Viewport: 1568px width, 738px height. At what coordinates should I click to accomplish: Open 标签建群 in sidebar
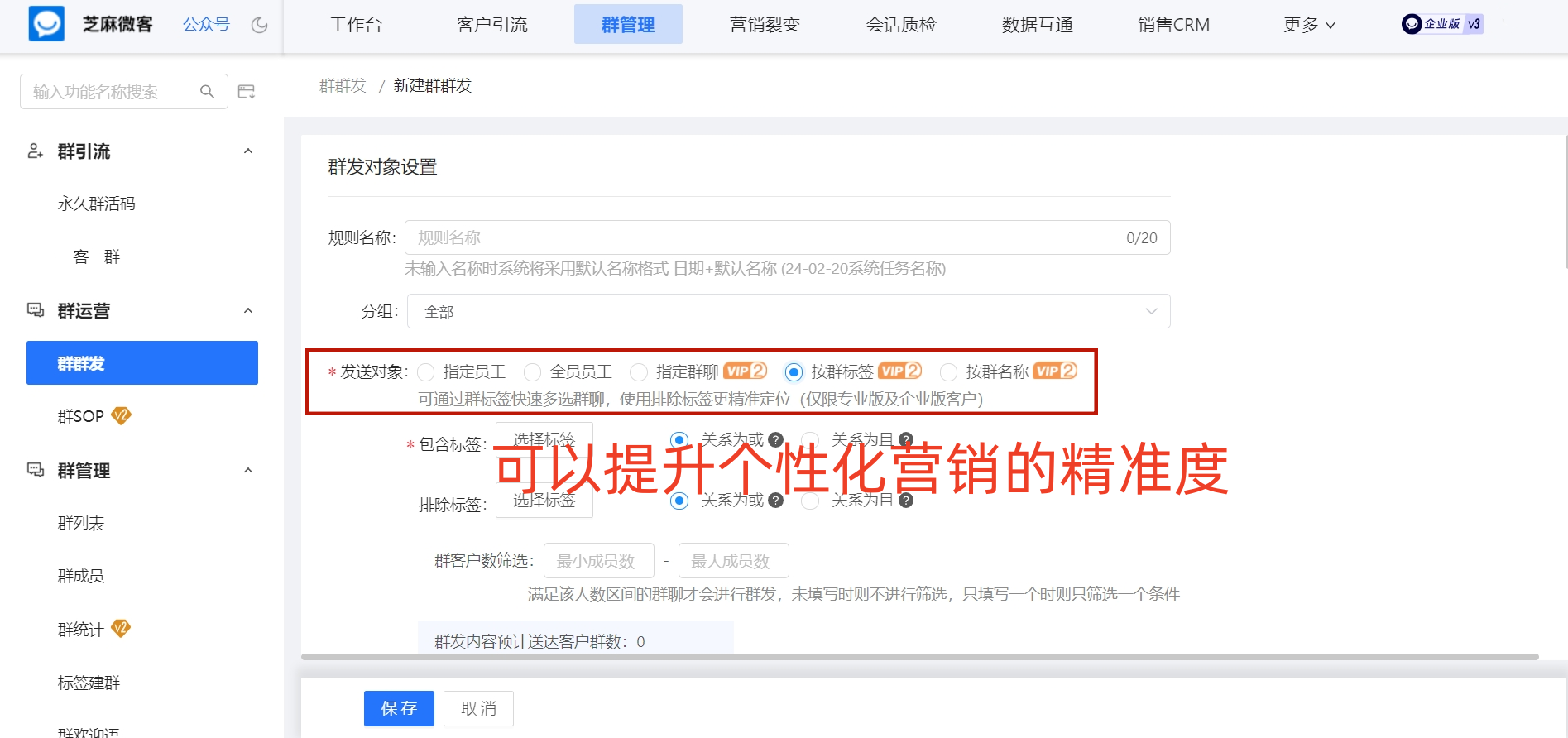pyautogui.click(x=89, y=683)
